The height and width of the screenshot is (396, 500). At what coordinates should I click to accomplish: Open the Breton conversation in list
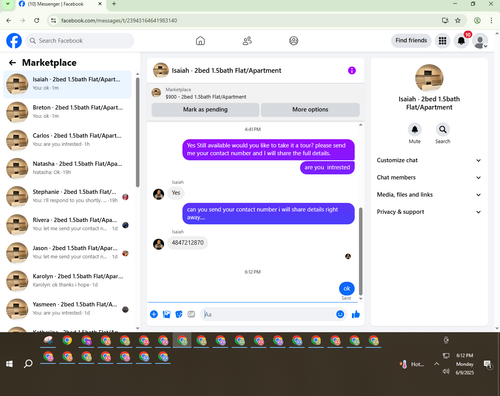click(67, 112)
